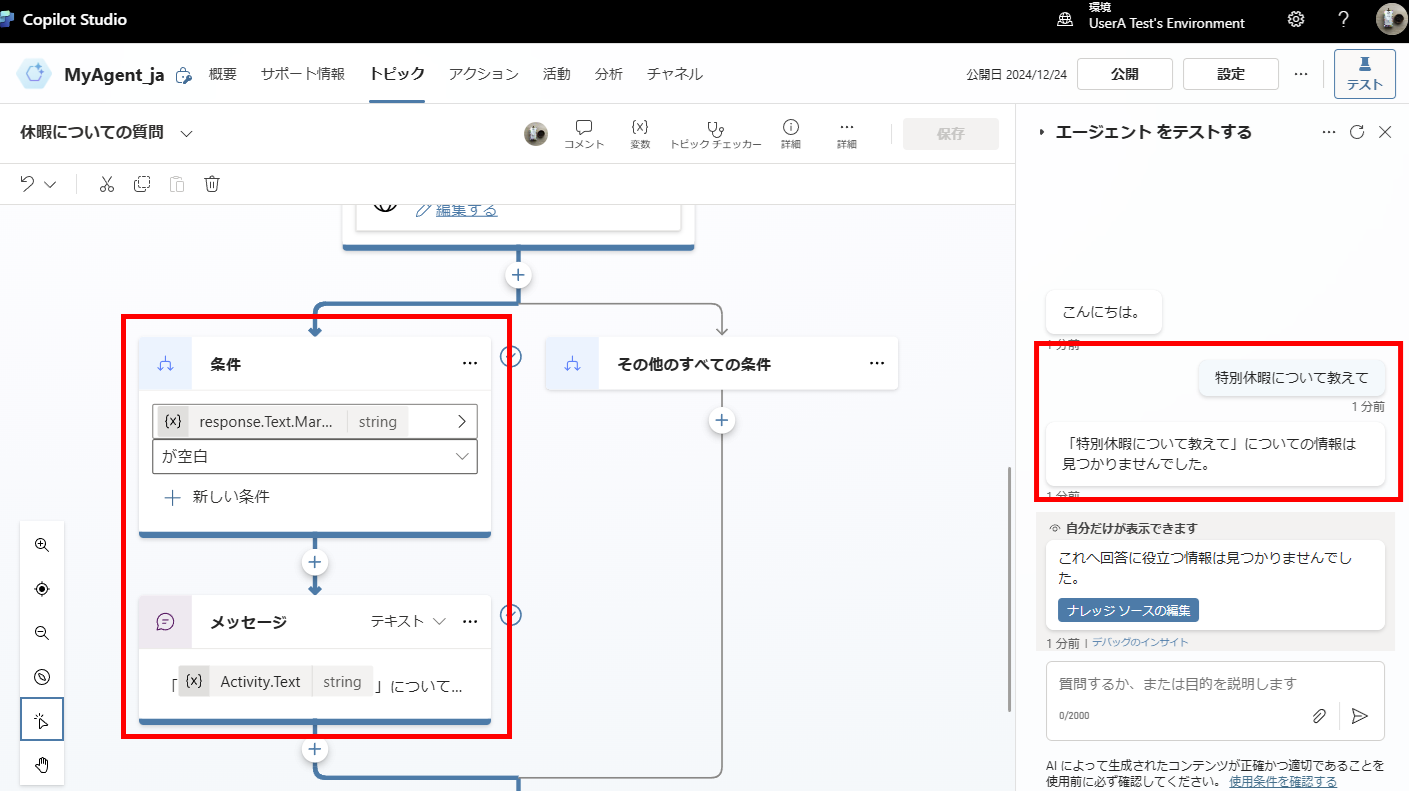The height and width of the screenshot is (791, 1409).
Task: Switch to the 分析 tab
Action: coord(608,73)
